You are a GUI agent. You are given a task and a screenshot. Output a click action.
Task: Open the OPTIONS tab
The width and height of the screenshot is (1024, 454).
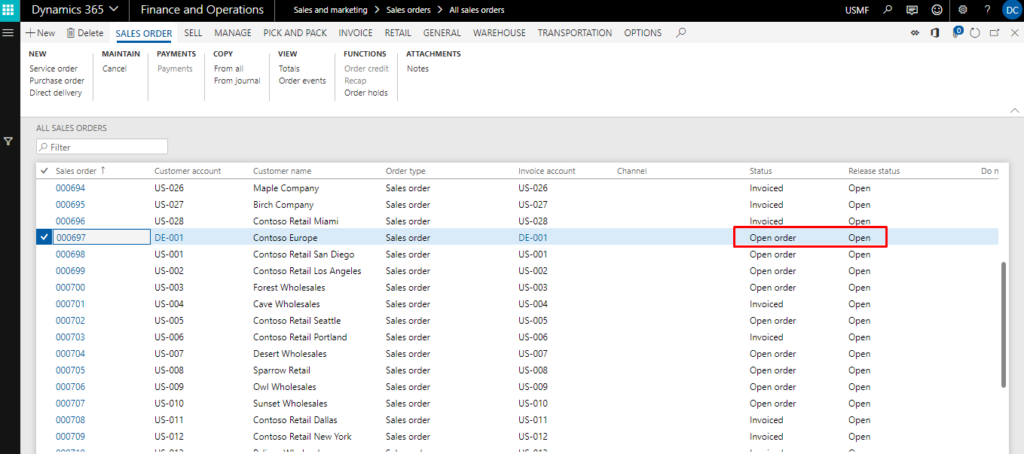coord(643,33)
